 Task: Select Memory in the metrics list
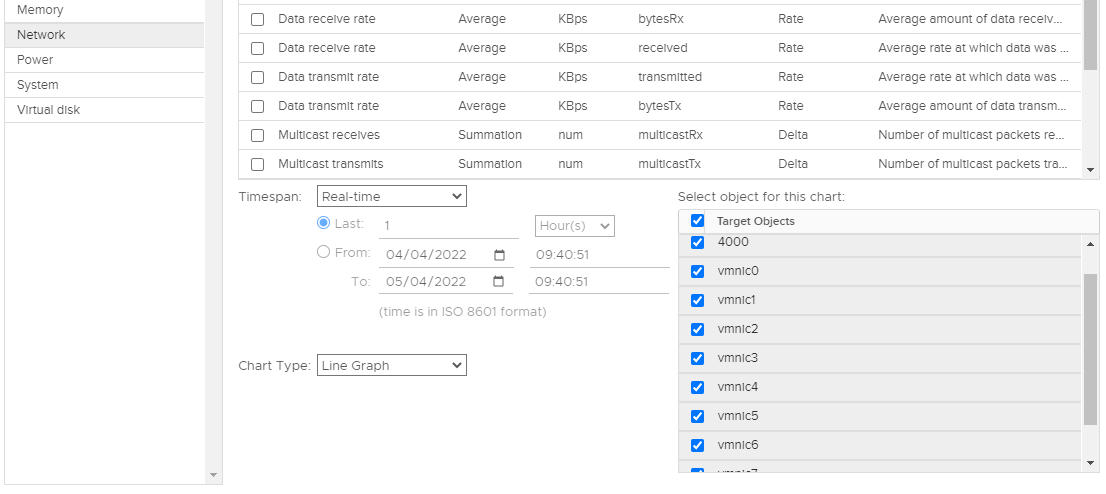pyautogui.click(x=104, y=10)
